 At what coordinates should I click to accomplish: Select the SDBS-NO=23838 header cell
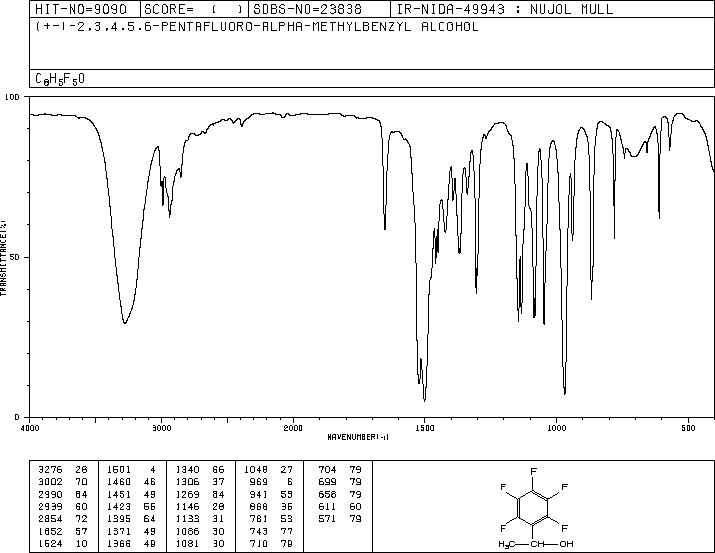(319, 9)
